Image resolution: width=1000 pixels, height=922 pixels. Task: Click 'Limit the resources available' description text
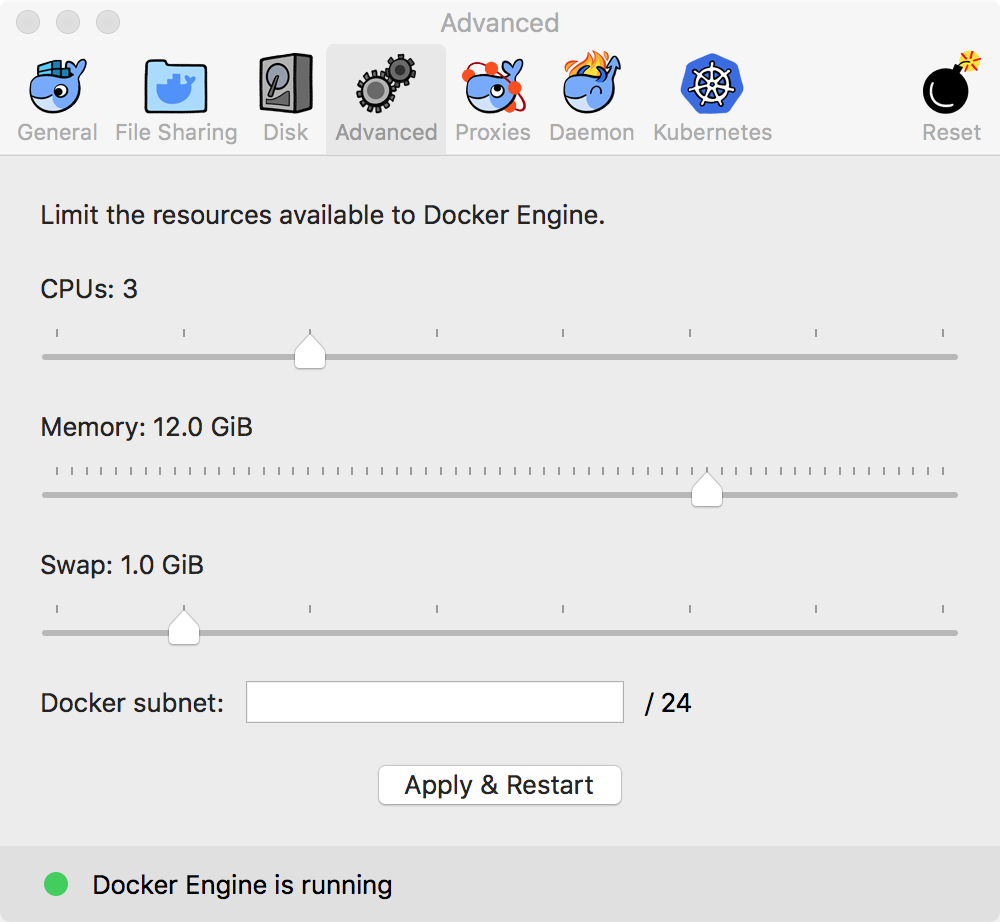(x=323, y=215)
